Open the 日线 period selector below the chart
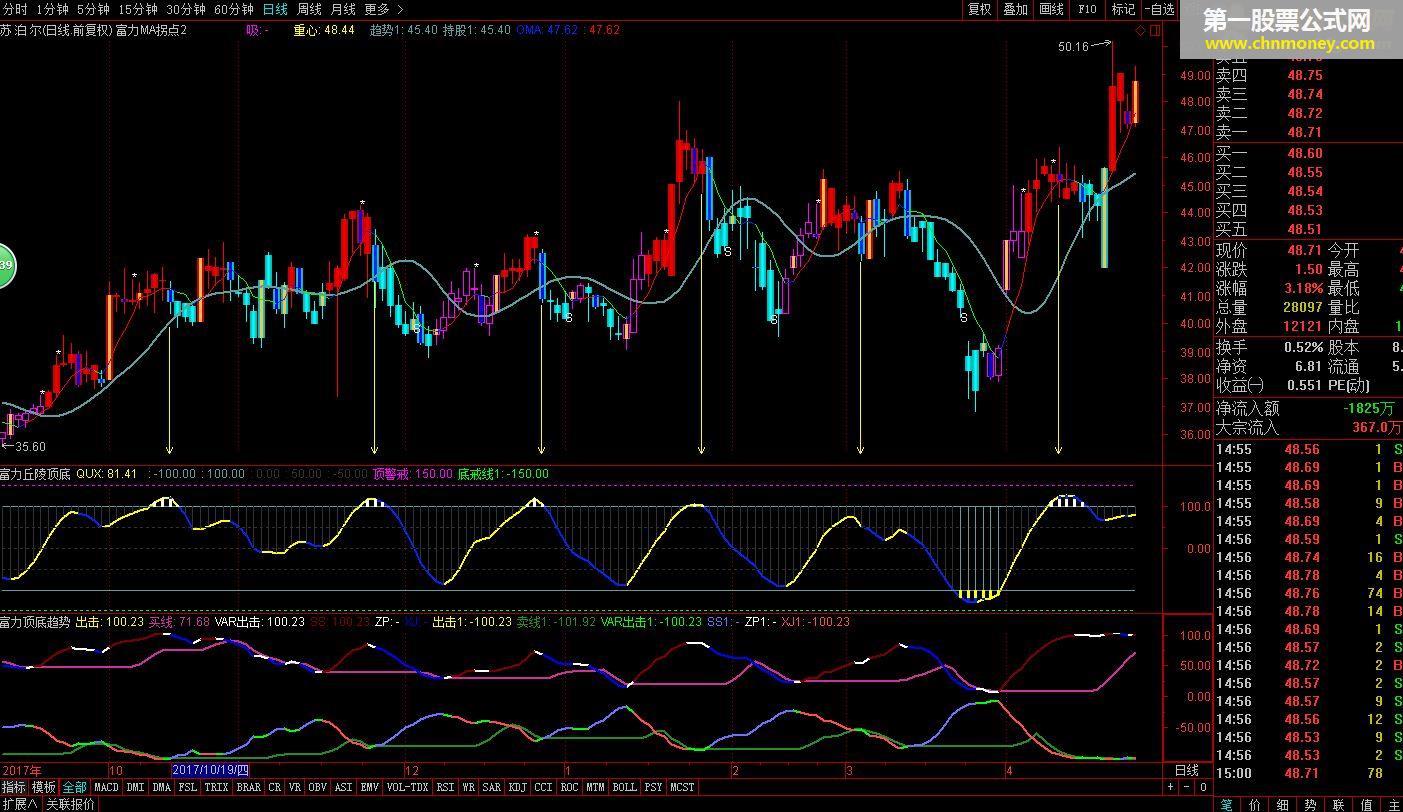The image size is (1403, 812). coord(1187,770)
